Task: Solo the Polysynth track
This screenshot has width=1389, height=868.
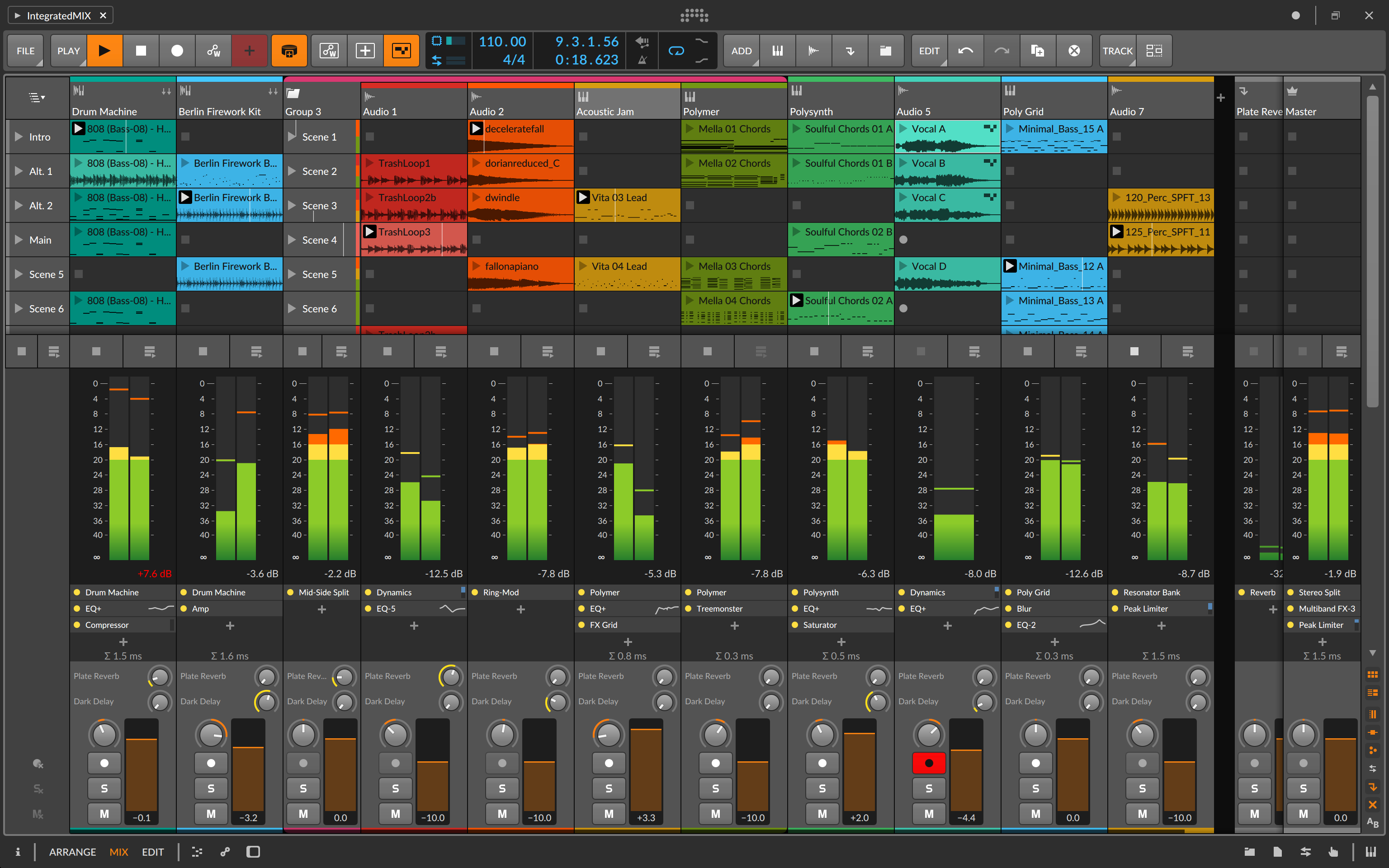Action: tap(822, 788)
